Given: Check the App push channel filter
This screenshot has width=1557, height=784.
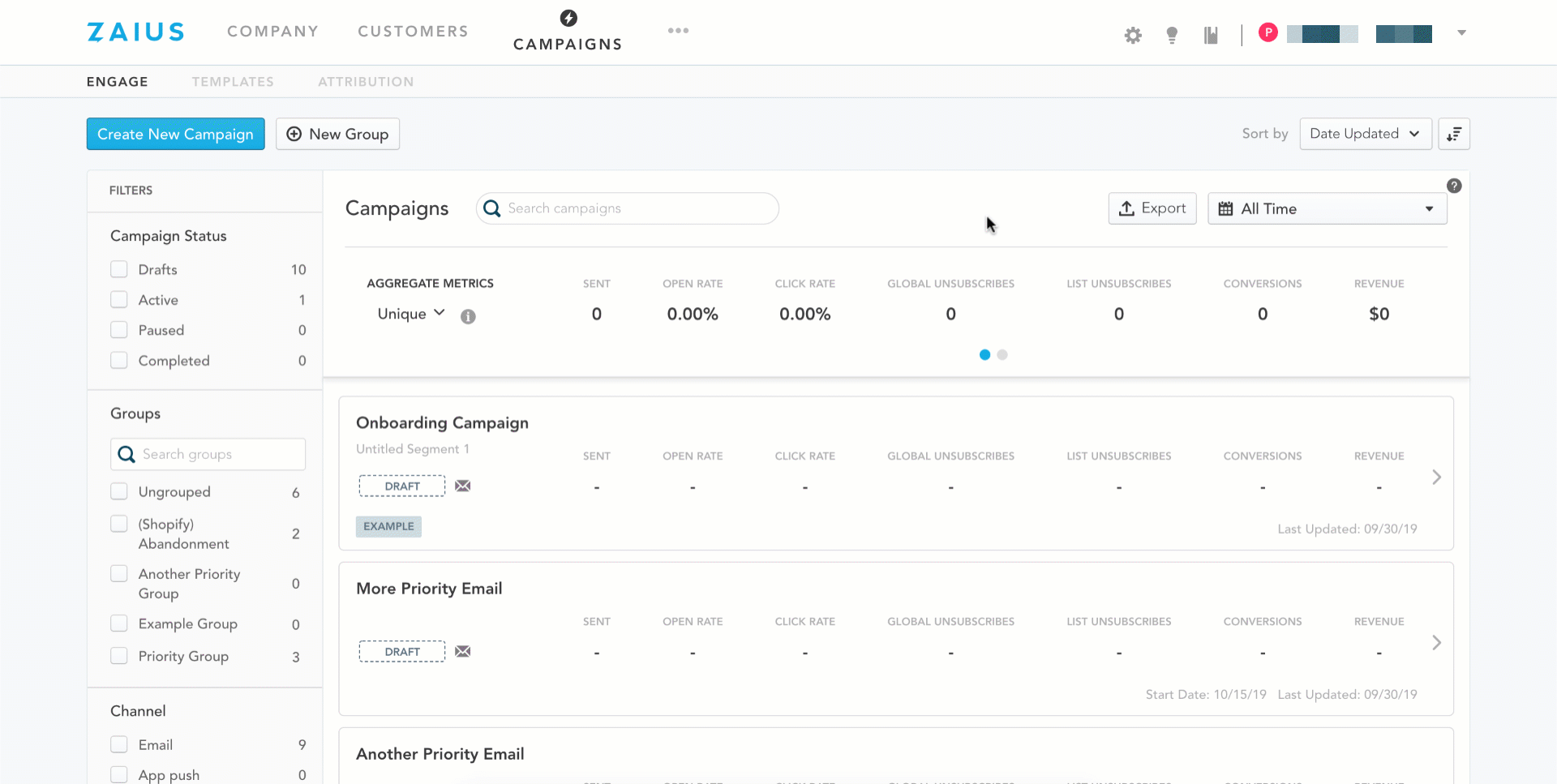Looking at the screenshot, I should pos(119,774).
